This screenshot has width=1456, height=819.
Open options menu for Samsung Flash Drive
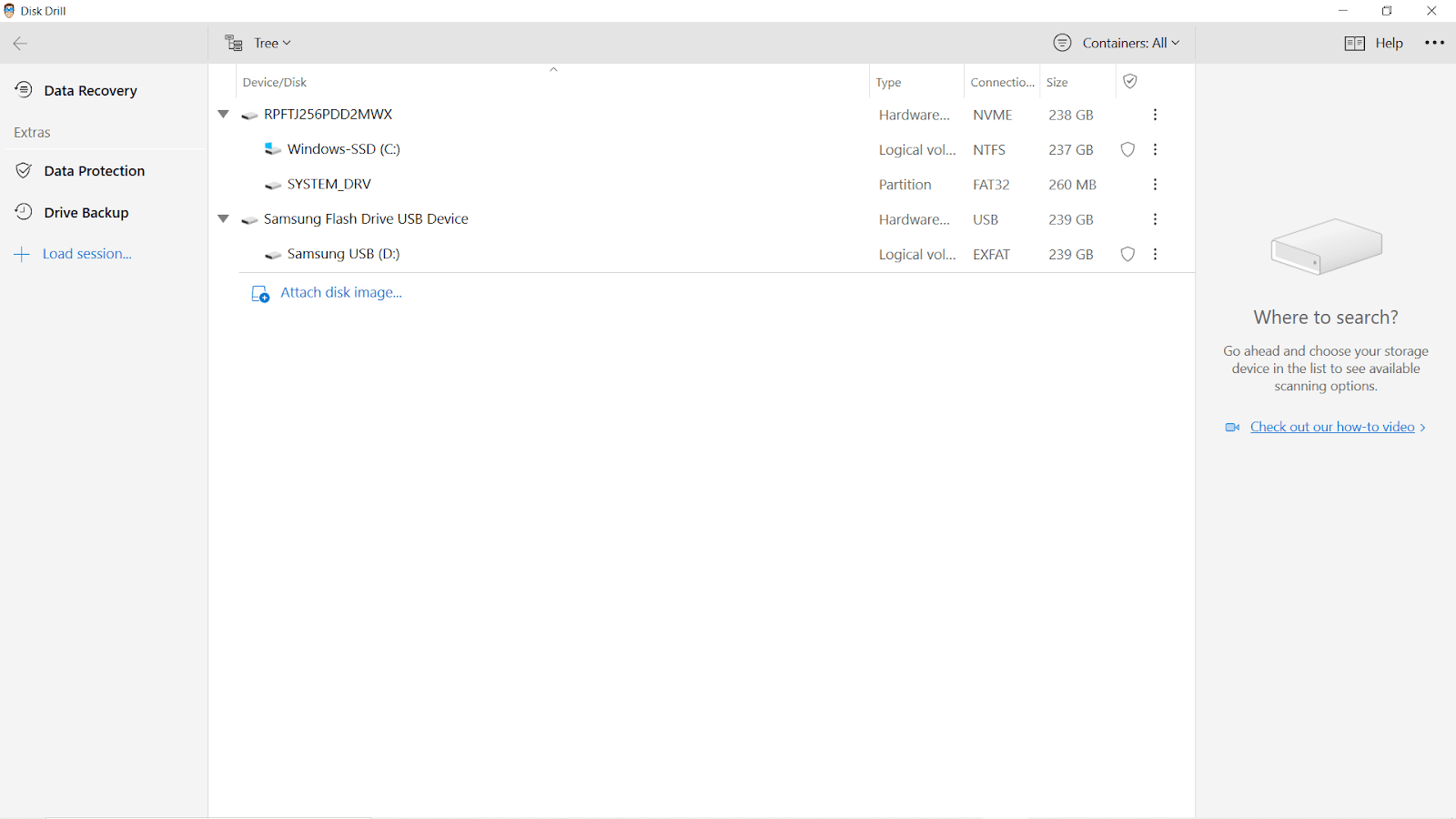pos(1155,219)
